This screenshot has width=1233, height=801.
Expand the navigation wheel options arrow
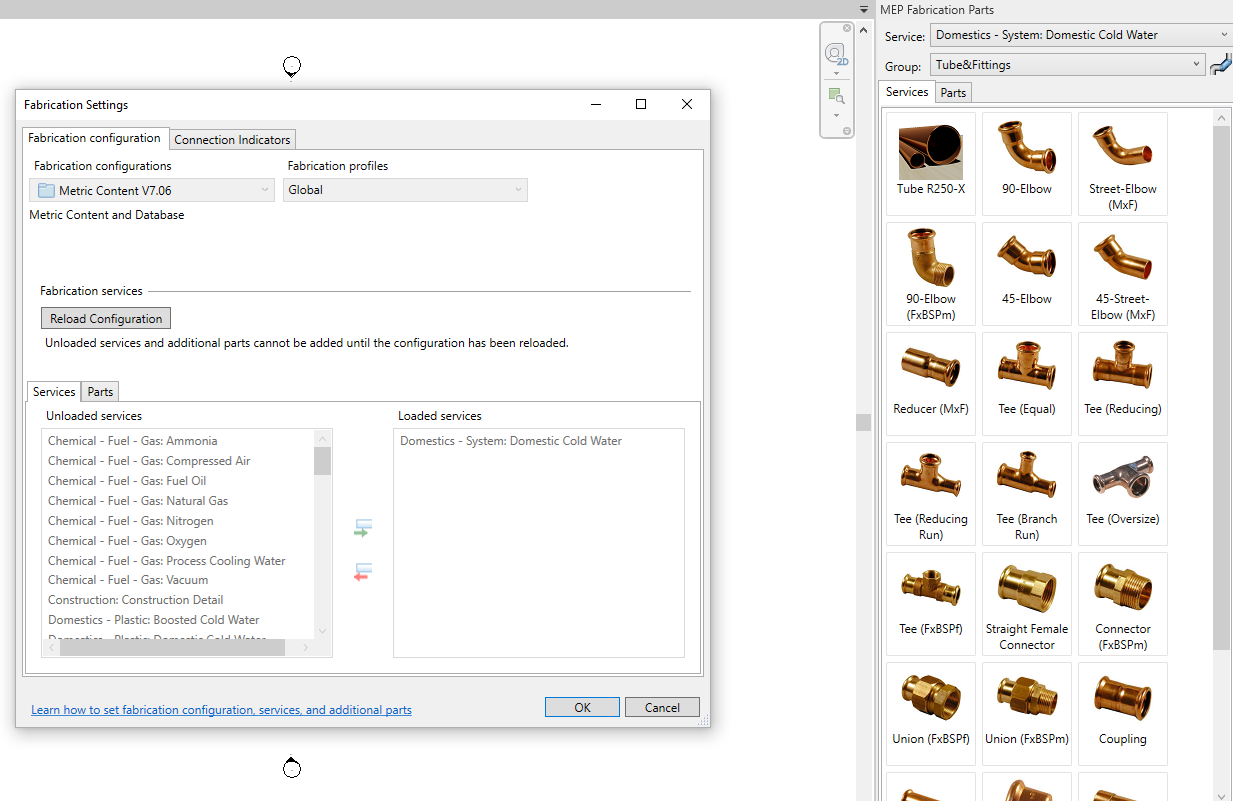coord(836,72)
